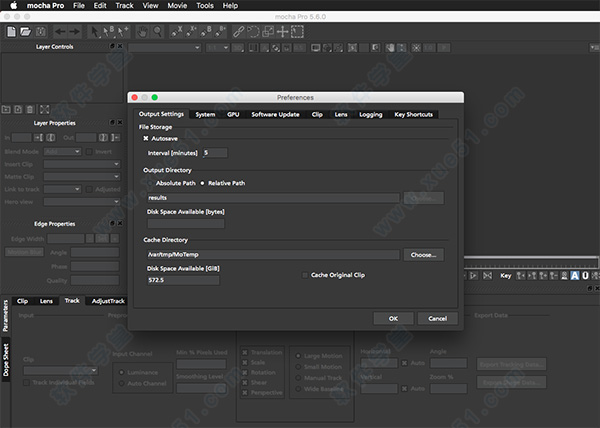Click the New Project document icon
The image size is (600, 428).
point(11,32)
